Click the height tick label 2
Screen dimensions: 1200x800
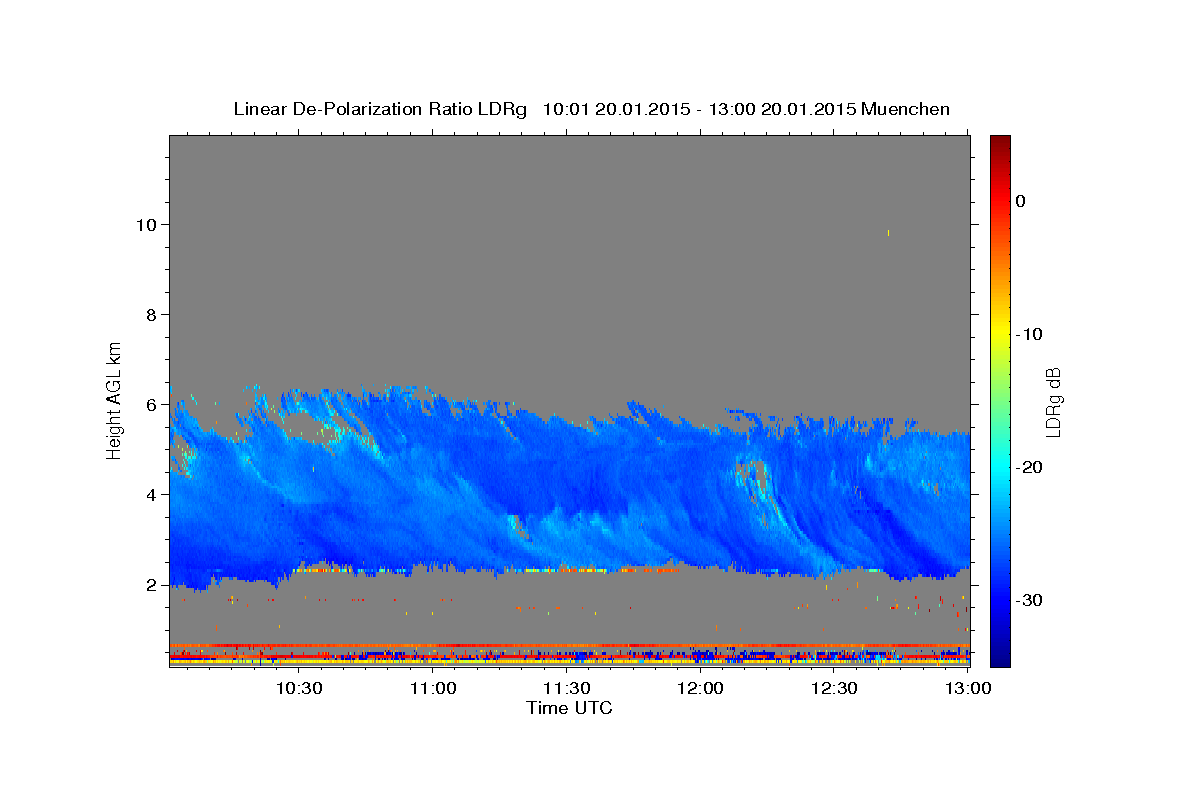tap(153, 585)
